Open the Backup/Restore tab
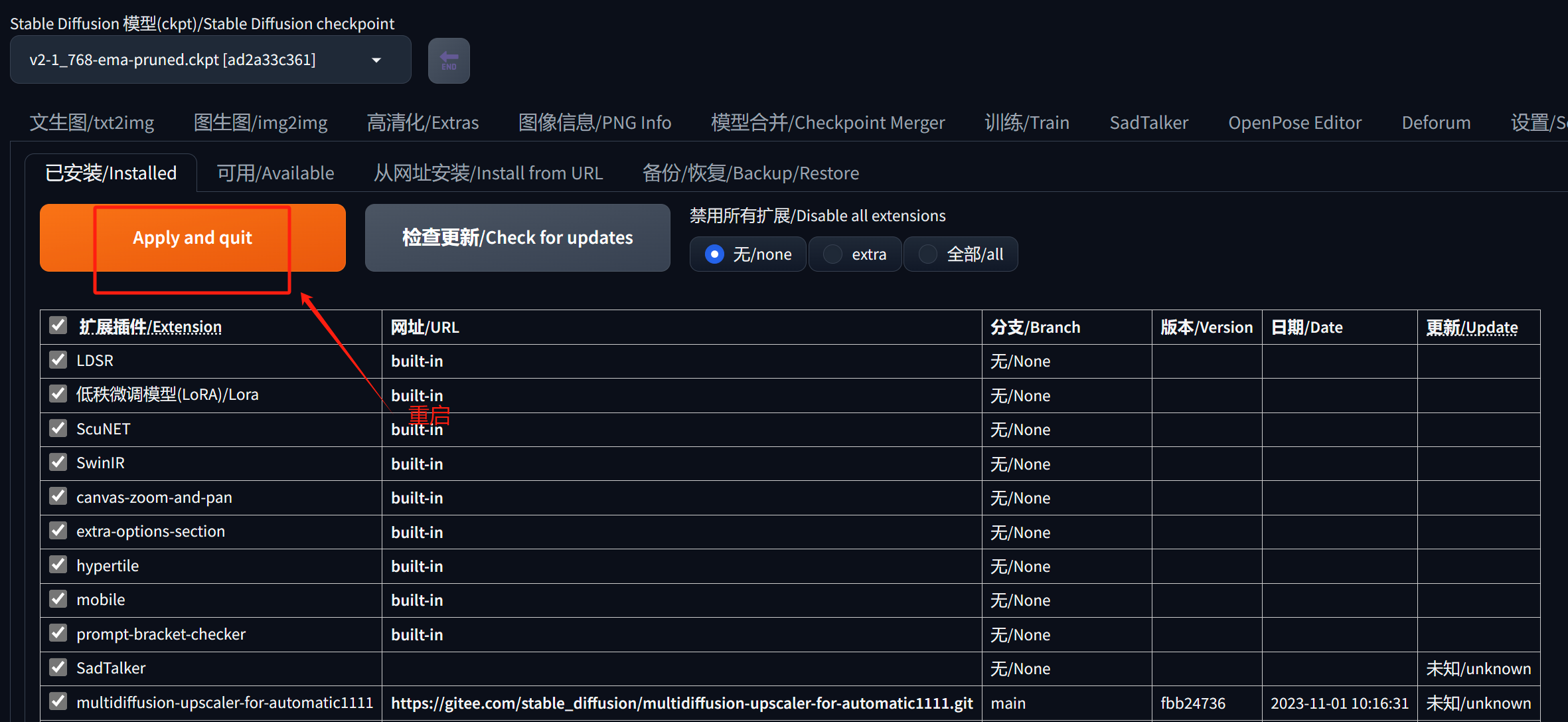Viewport: 1568px width, 722px height. click(x=750, y=173)
